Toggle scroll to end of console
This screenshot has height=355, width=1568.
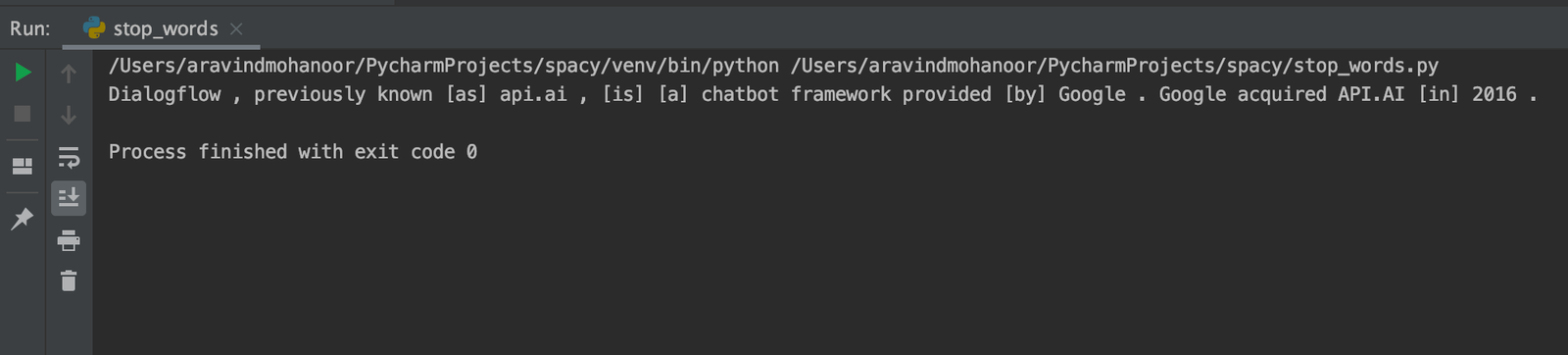pos(69,198)
